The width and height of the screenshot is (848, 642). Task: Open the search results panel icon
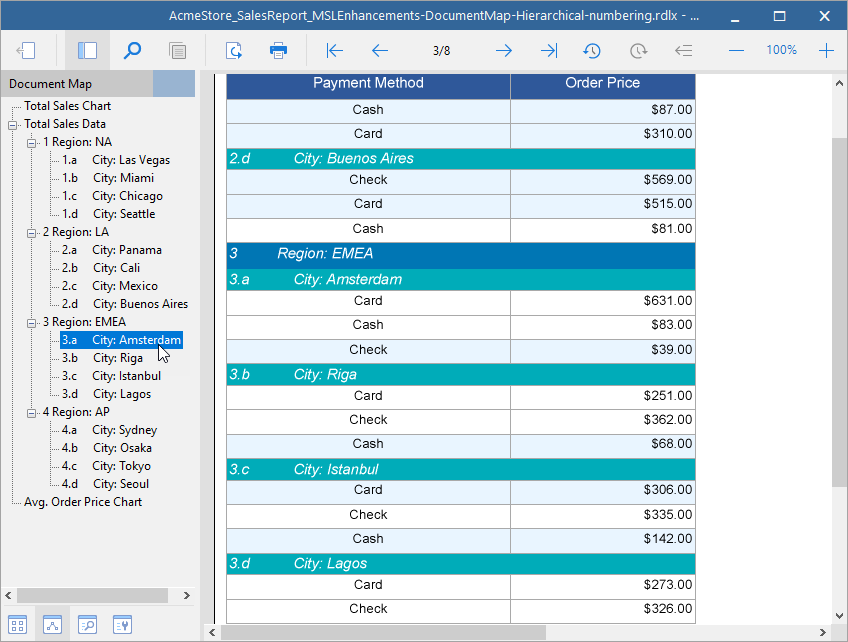pyautogui.click(x=88, y=625)
